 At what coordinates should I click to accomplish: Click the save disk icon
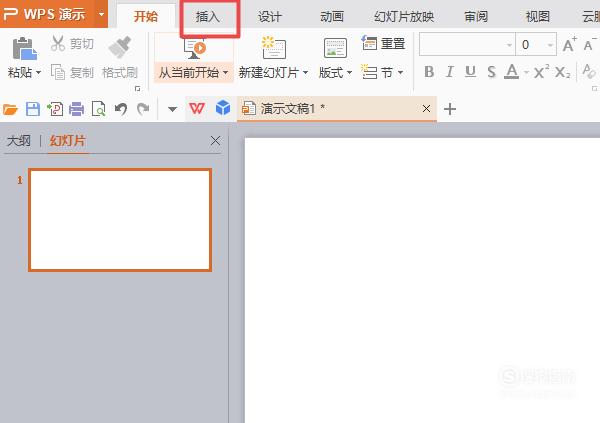click(x=33, y=109)
